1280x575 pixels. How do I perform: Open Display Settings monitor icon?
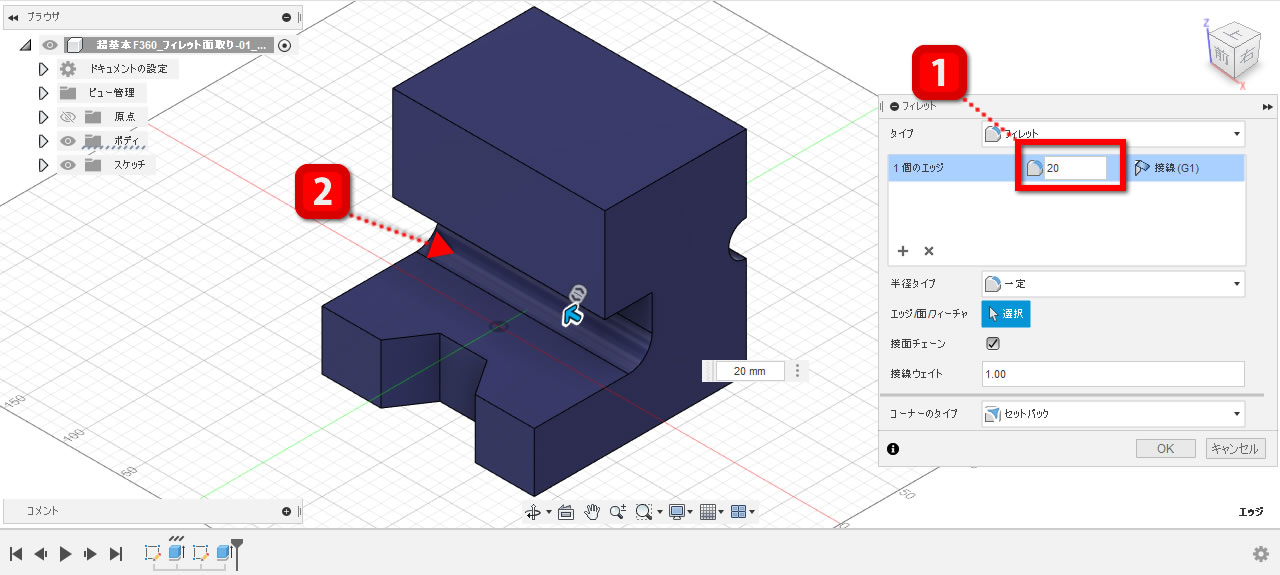677,511
